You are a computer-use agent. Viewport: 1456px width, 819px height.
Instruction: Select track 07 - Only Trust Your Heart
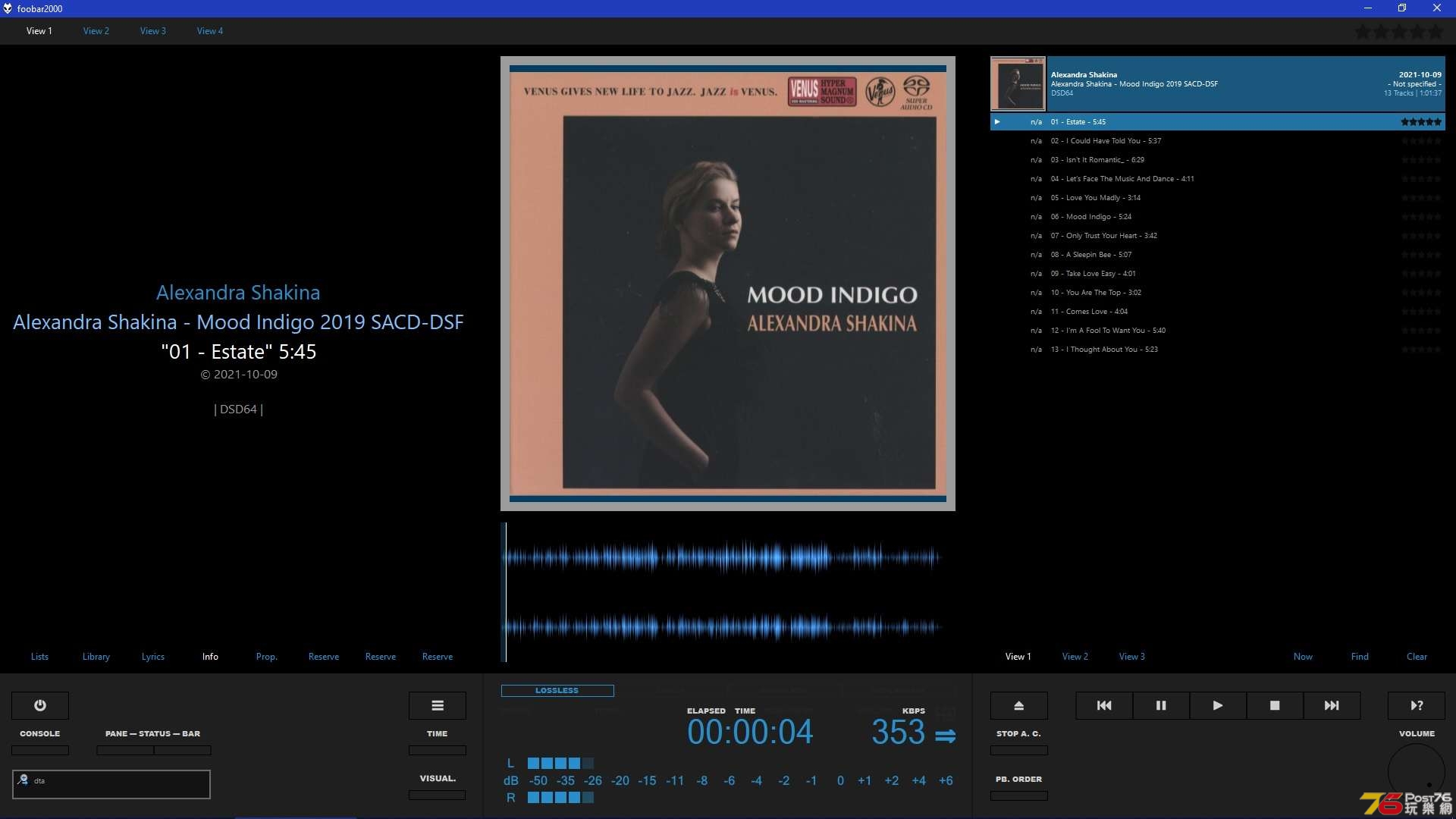click(x=1218, y=236)
